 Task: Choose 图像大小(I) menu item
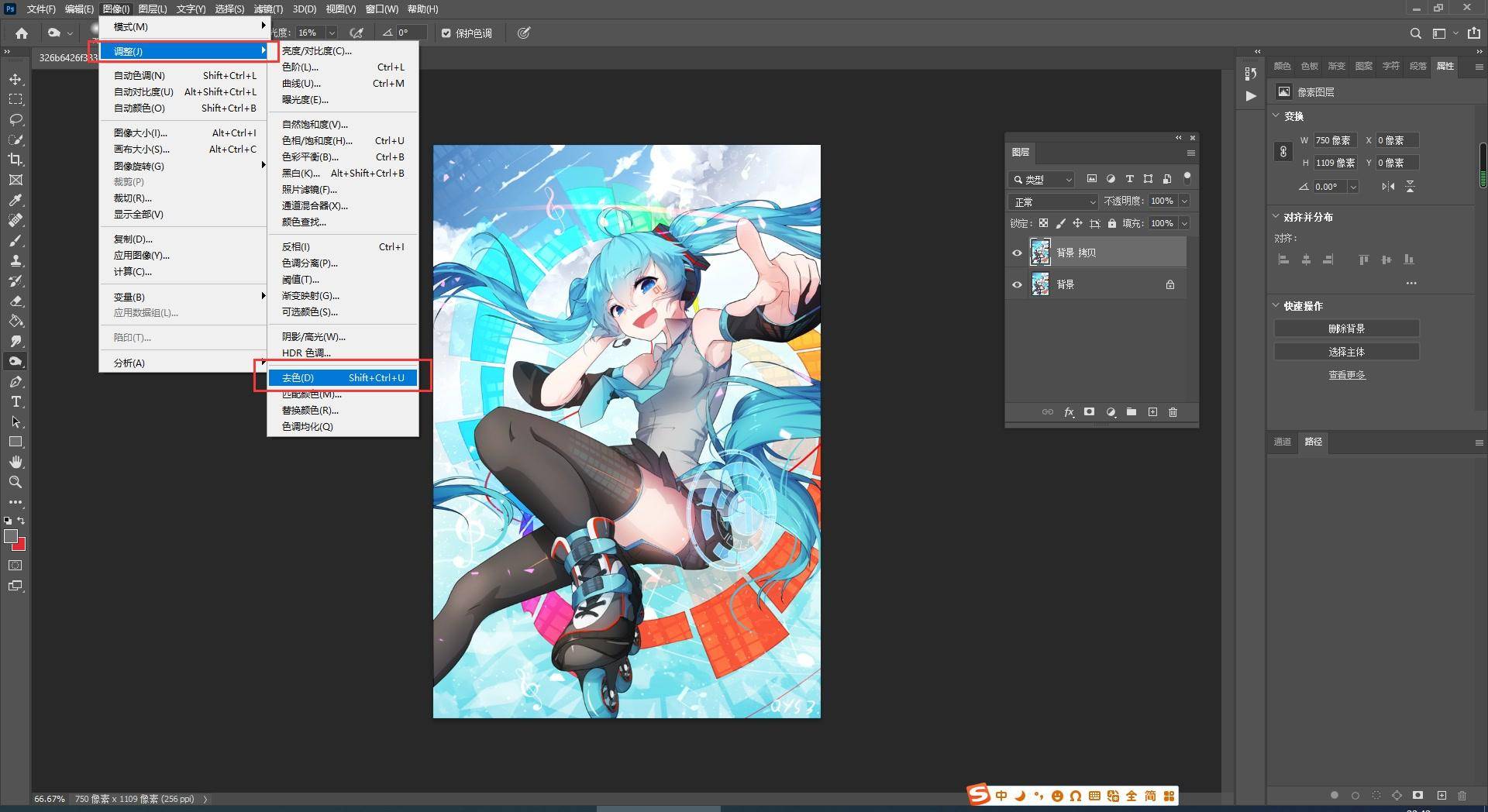click(184, 132)
